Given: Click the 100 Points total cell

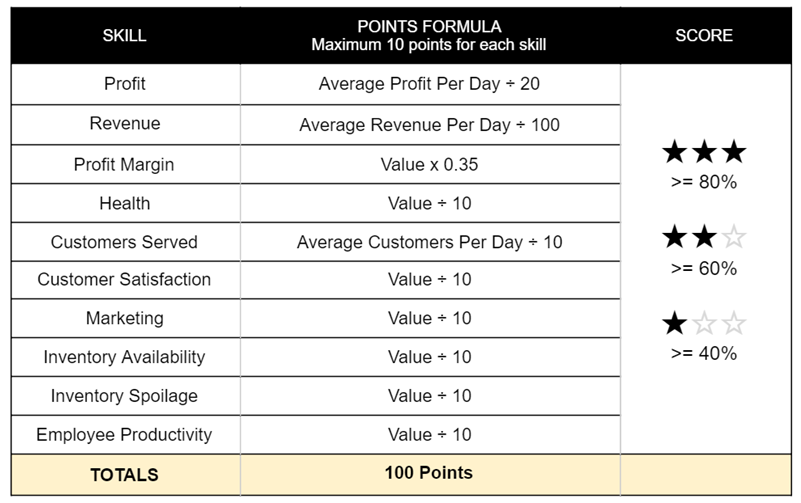Looking at the screenshot, I should click(430, 474).
